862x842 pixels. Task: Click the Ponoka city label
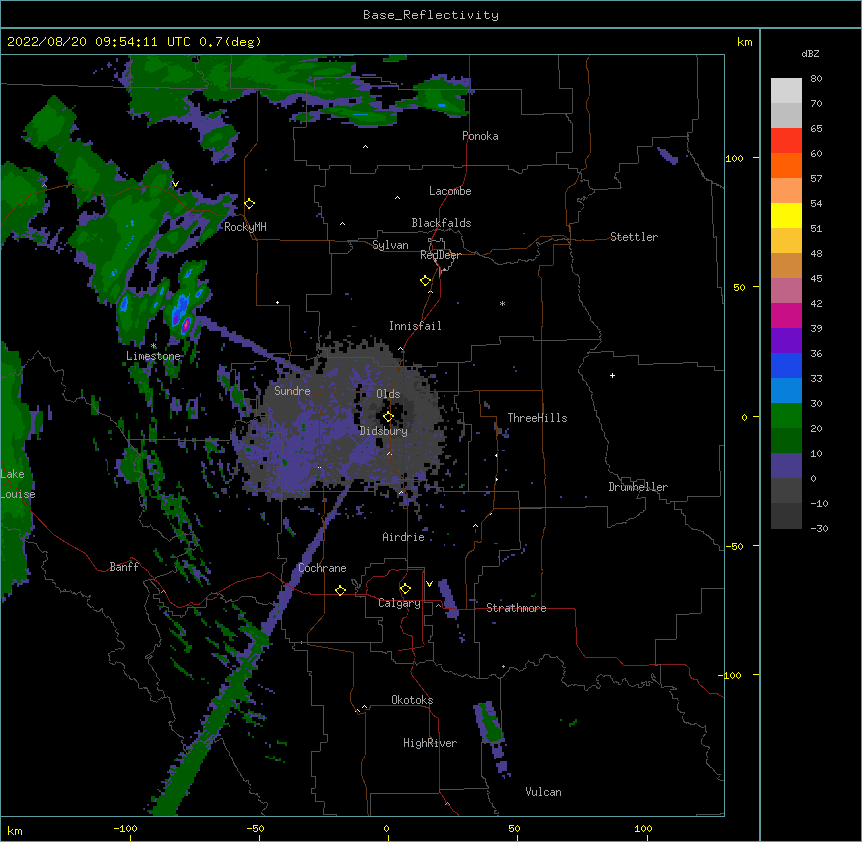pos(480,136)
